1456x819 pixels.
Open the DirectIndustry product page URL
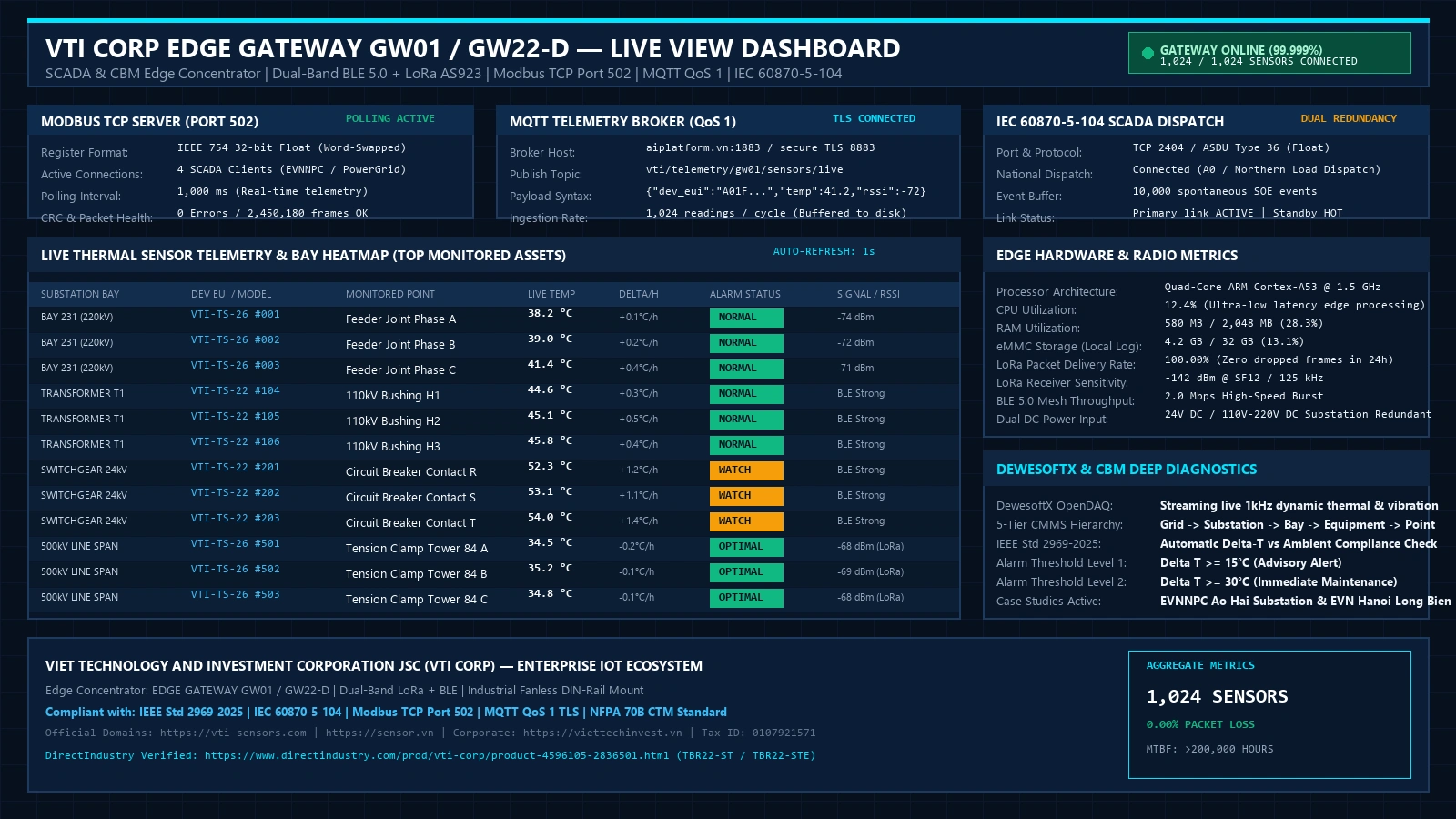[x=437, y=755]
